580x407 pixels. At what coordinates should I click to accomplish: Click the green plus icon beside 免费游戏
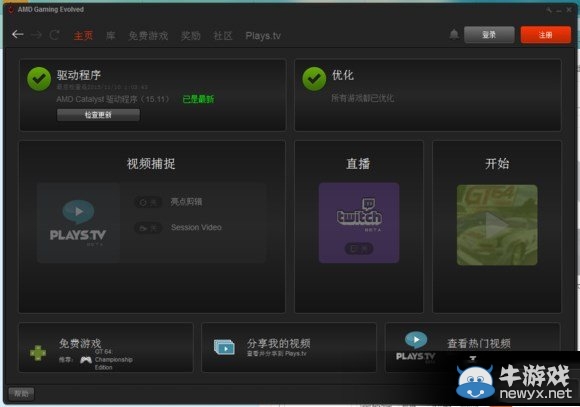38,353
